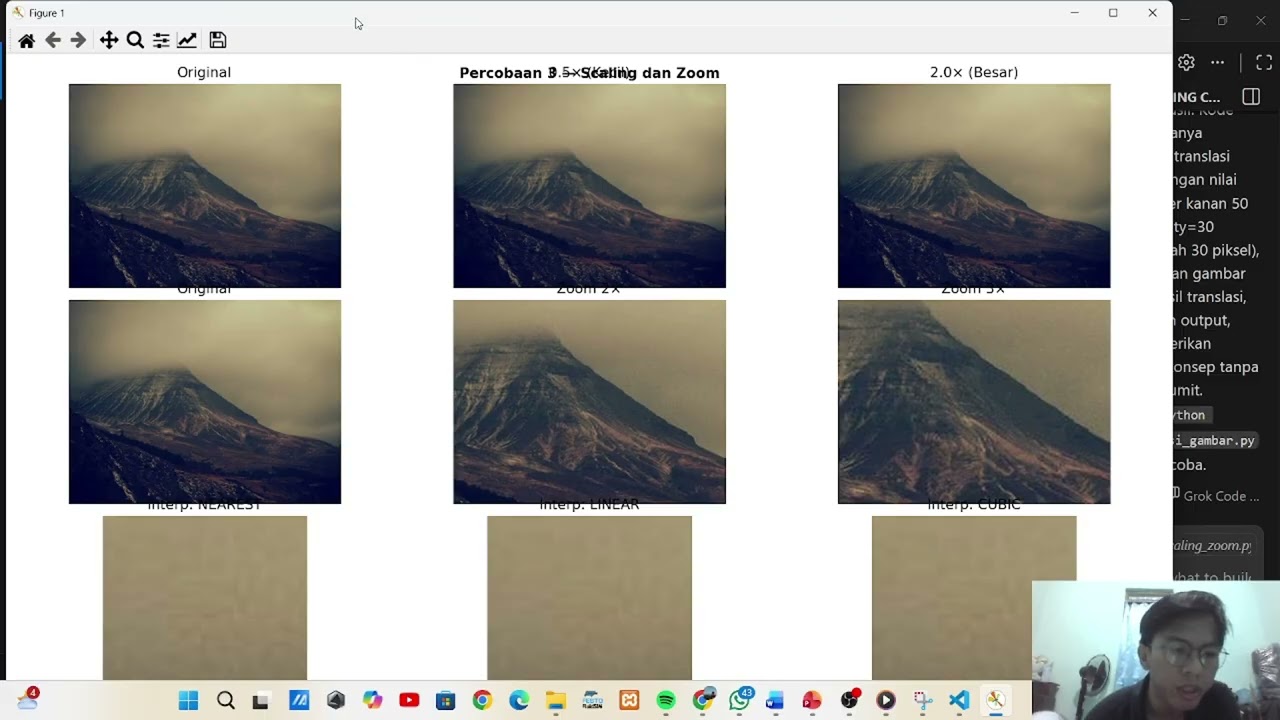Click the 'Figure 1' window title
The image size is (1280, 720).
click(47, 13)
